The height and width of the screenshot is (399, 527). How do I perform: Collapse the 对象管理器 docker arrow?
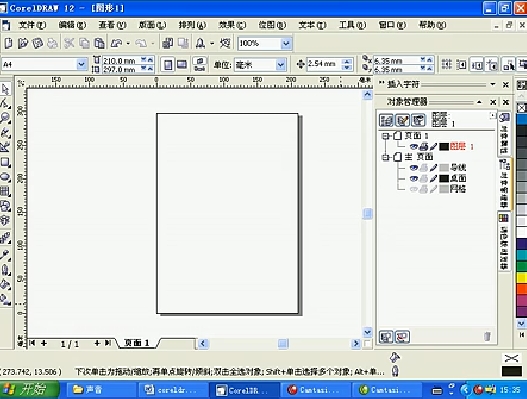point(479,102)
